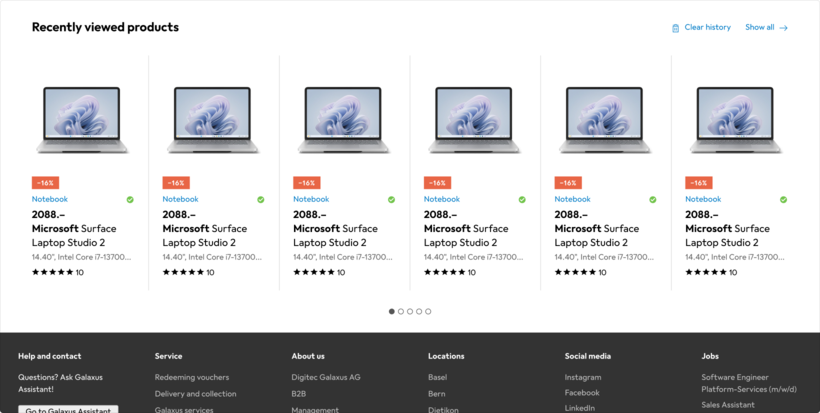Click the Locations footer heading
Screen dimensions: 820x413
pyautogui.click(x=446, y=356)
